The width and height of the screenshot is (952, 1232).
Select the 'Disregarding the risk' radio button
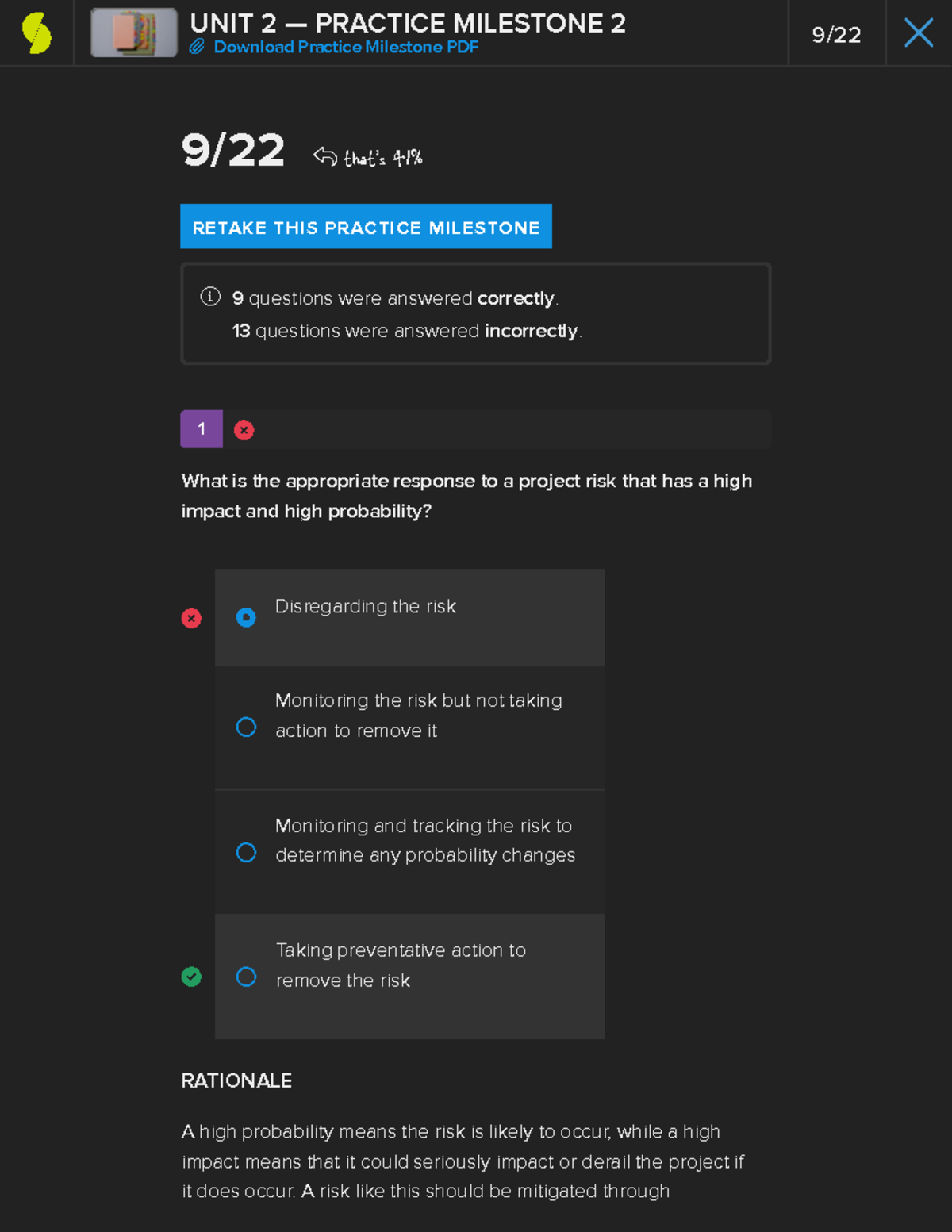(246, 617)
